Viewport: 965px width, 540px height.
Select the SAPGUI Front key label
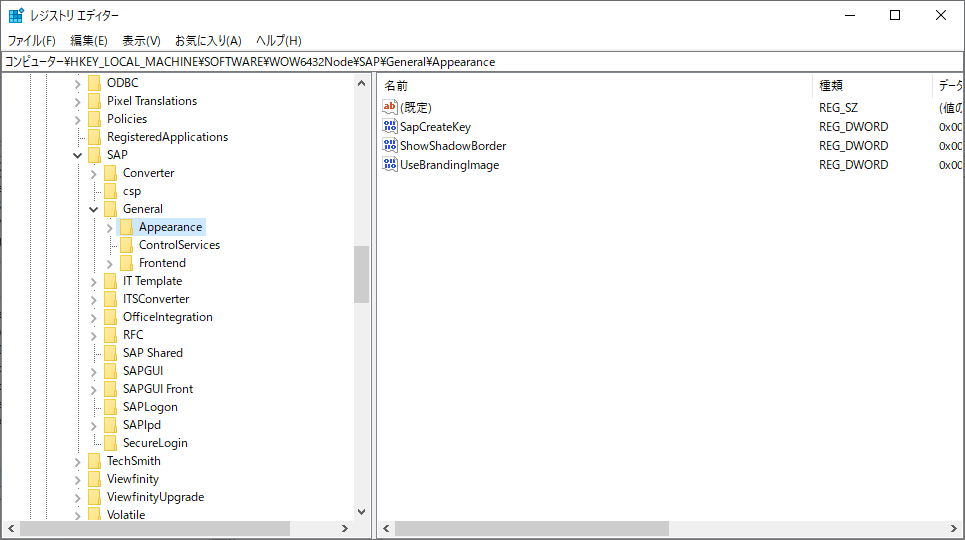158,389
